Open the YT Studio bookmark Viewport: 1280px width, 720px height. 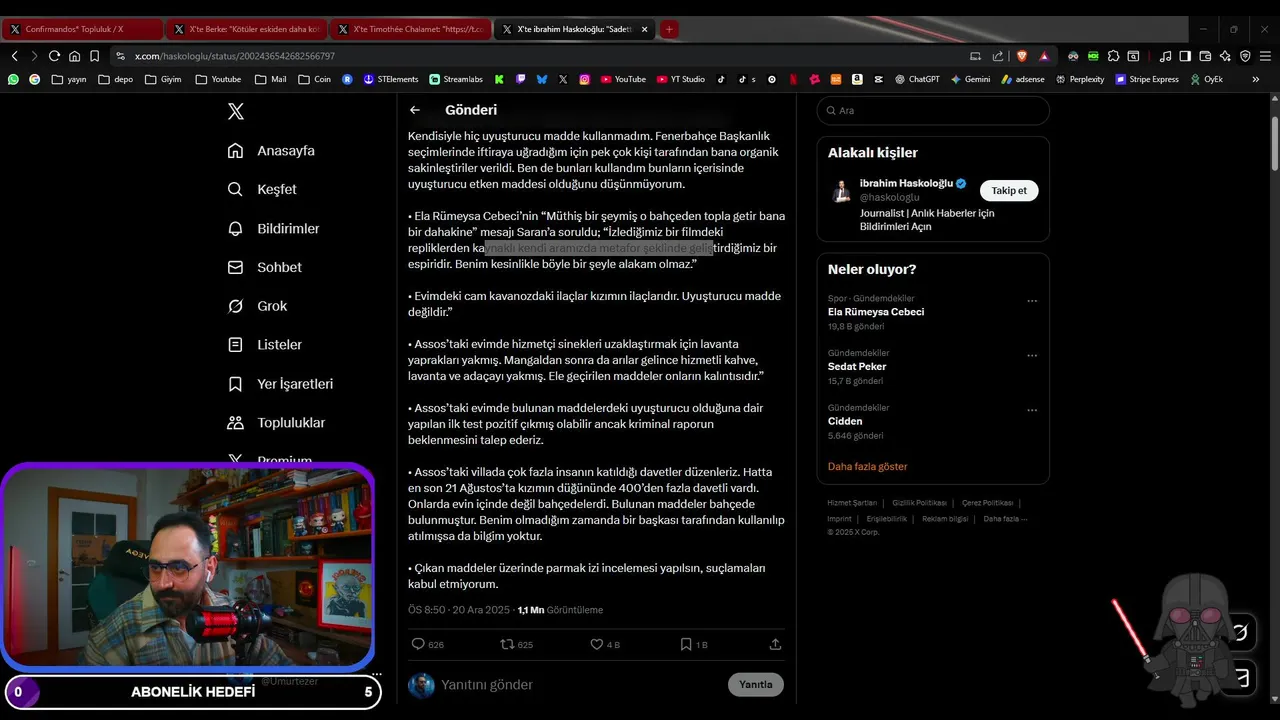(681, 79)
